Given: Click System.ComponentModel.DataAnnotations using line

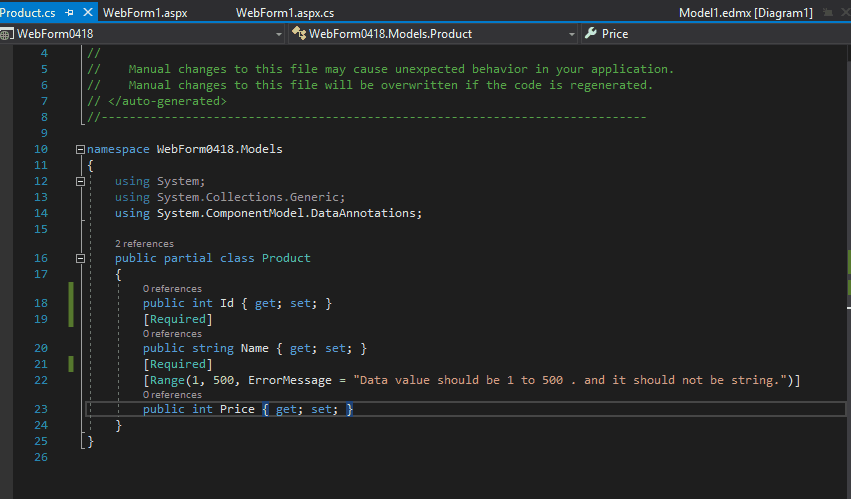Looking at the screenshot, I should [x=268, y=213].
